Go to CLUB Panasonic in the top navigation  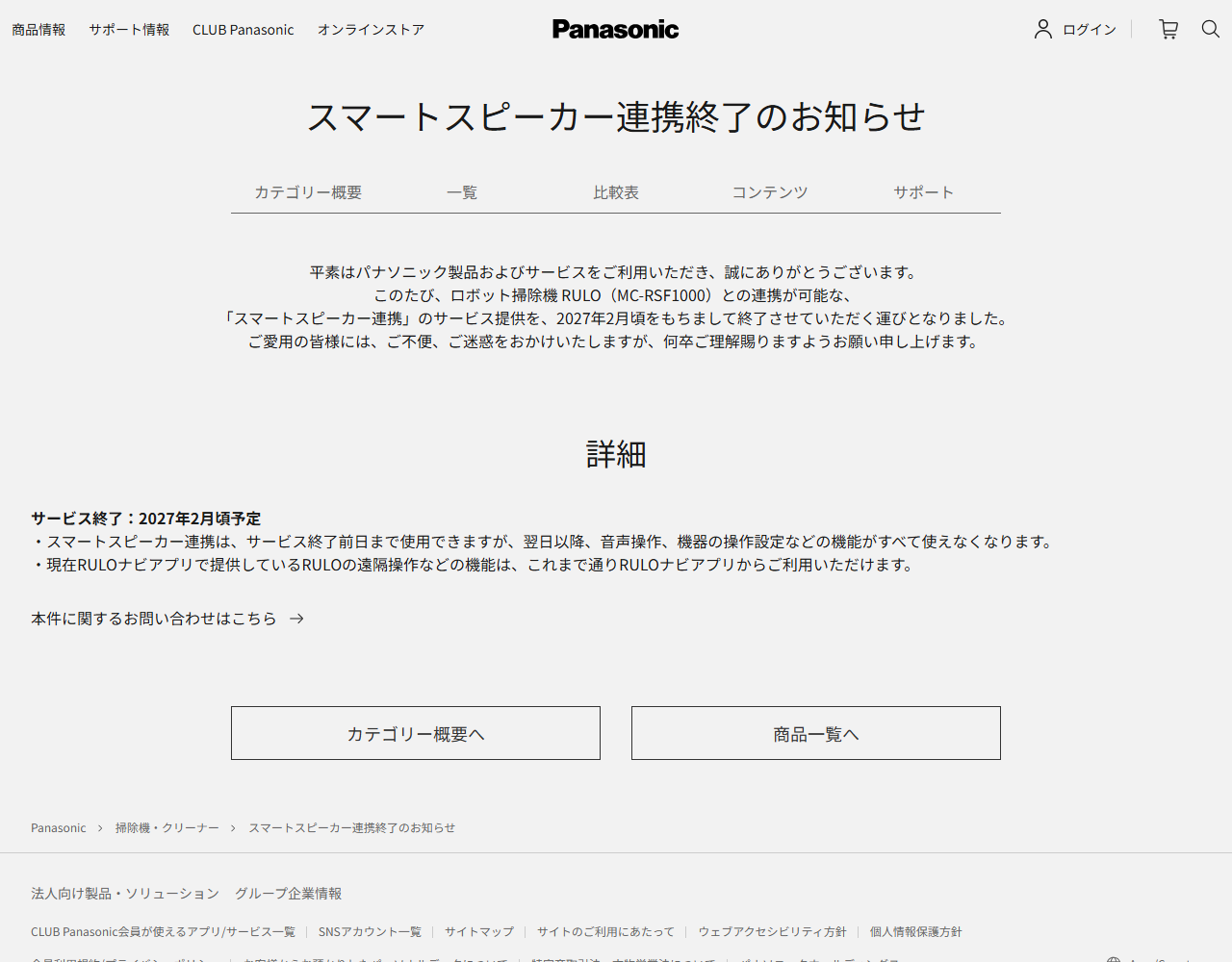(x=244, y=30)
